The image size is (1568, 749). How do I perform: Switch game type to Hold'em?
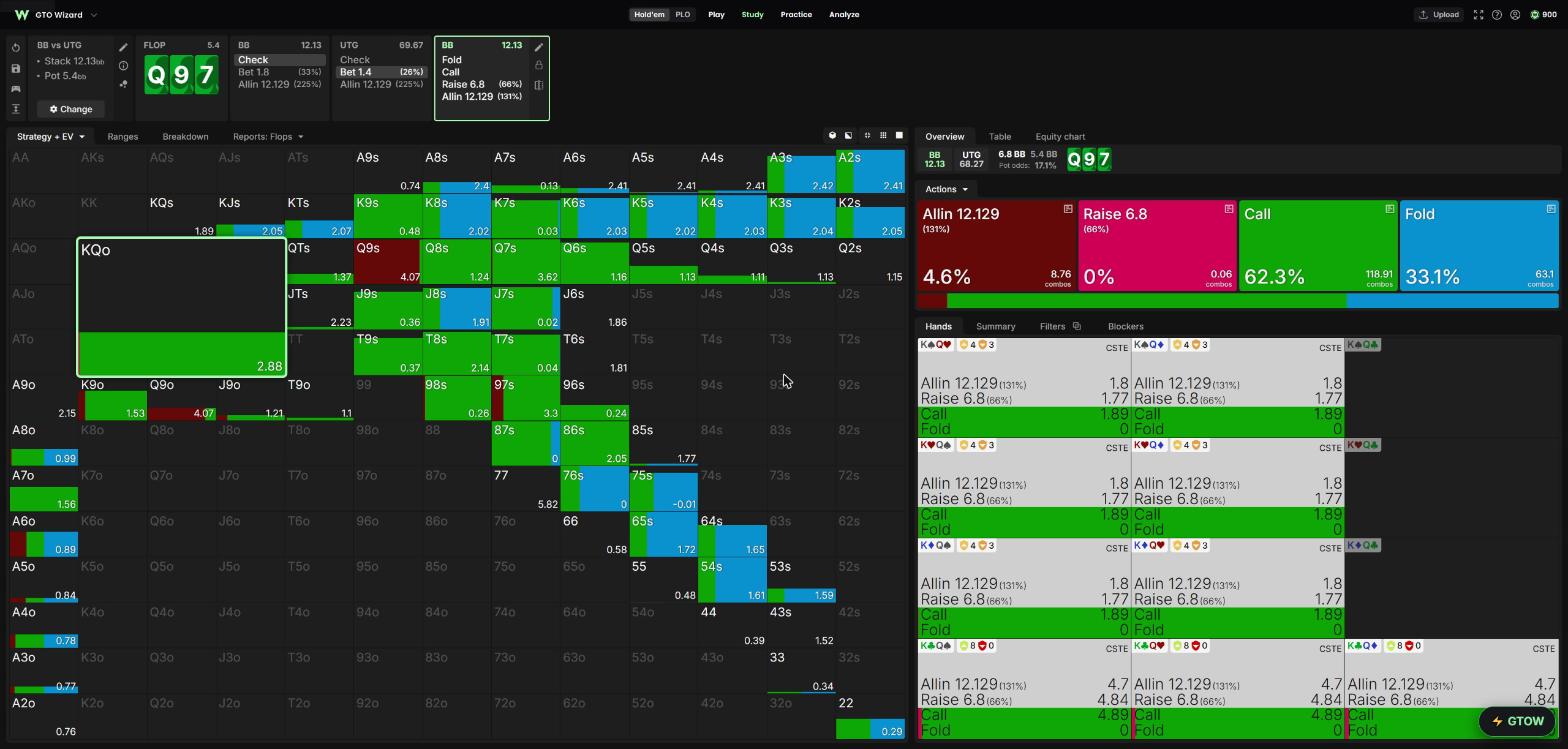click(649, 15)
